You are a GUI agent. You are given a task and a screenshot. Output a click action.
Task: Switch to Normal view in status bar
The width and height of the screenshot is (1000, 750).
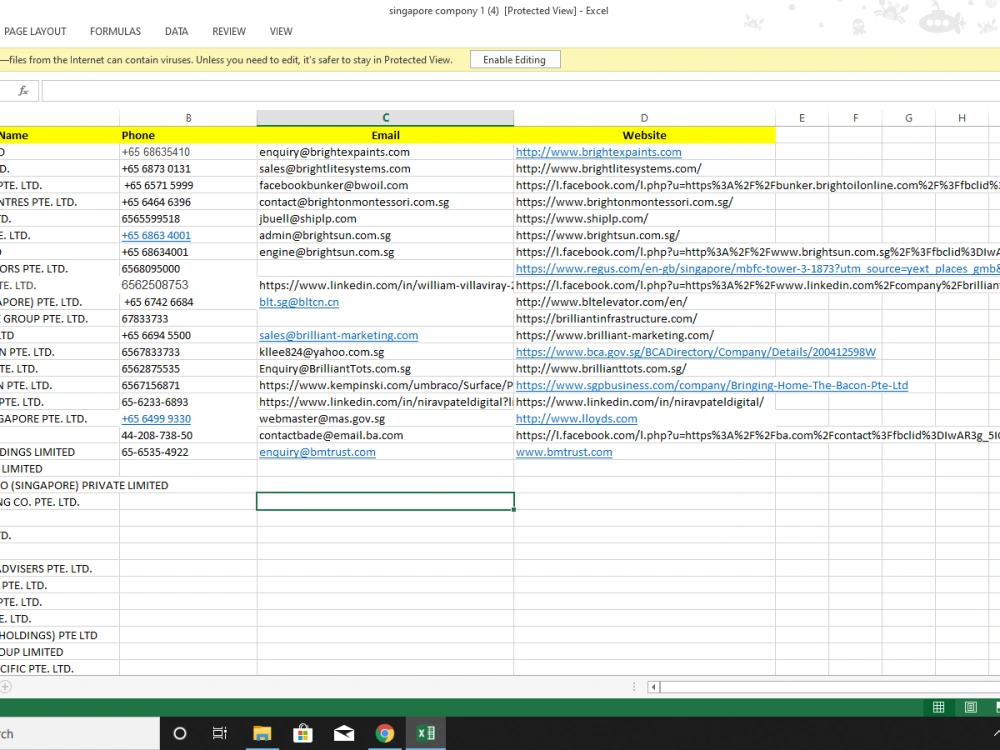(x=938, y=707)
